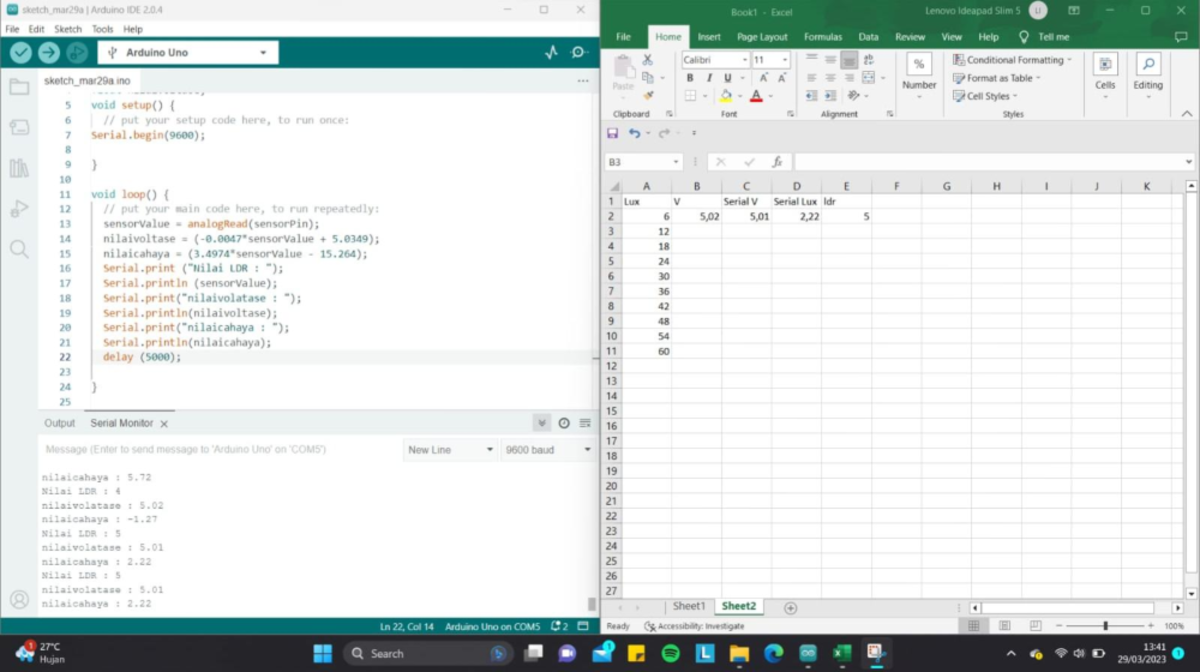Image resolution: width=1200 pixels, height=672 pixels.
Task: Open the Serial Plotter icon
Action: [x=551, y=53]
